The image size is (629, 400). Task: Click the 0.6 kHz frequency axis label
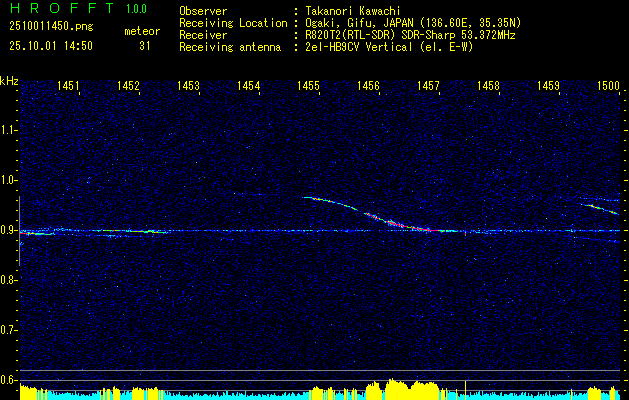[x=9, y=379]
